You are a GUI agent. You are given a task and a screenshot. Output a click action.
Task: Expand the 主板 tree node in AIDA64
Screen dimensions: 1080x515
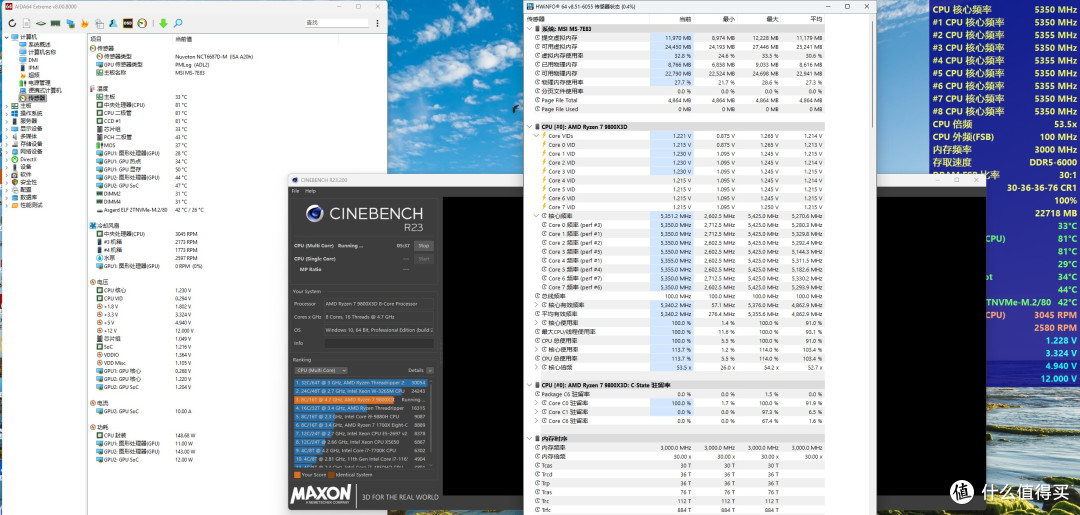click(6, 105)
